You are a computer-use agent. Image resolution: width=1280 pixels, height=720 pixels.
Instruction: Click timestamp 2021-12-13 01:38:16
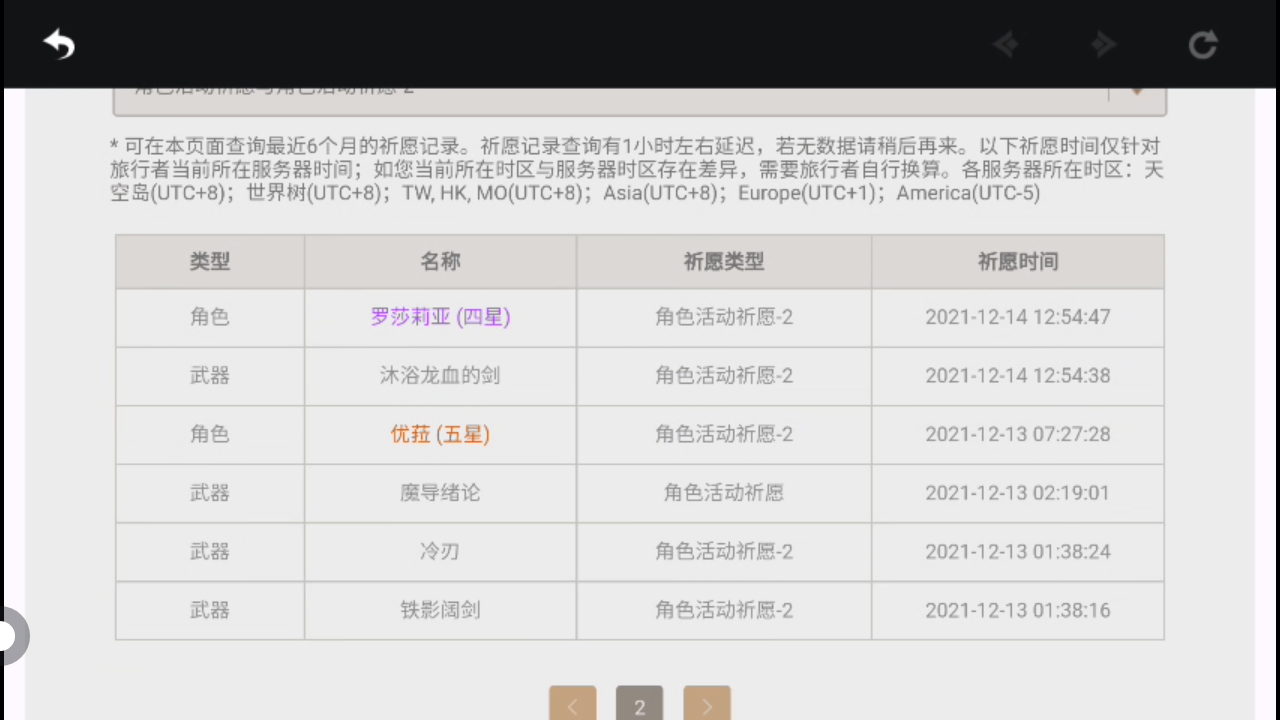[1018, 610]
